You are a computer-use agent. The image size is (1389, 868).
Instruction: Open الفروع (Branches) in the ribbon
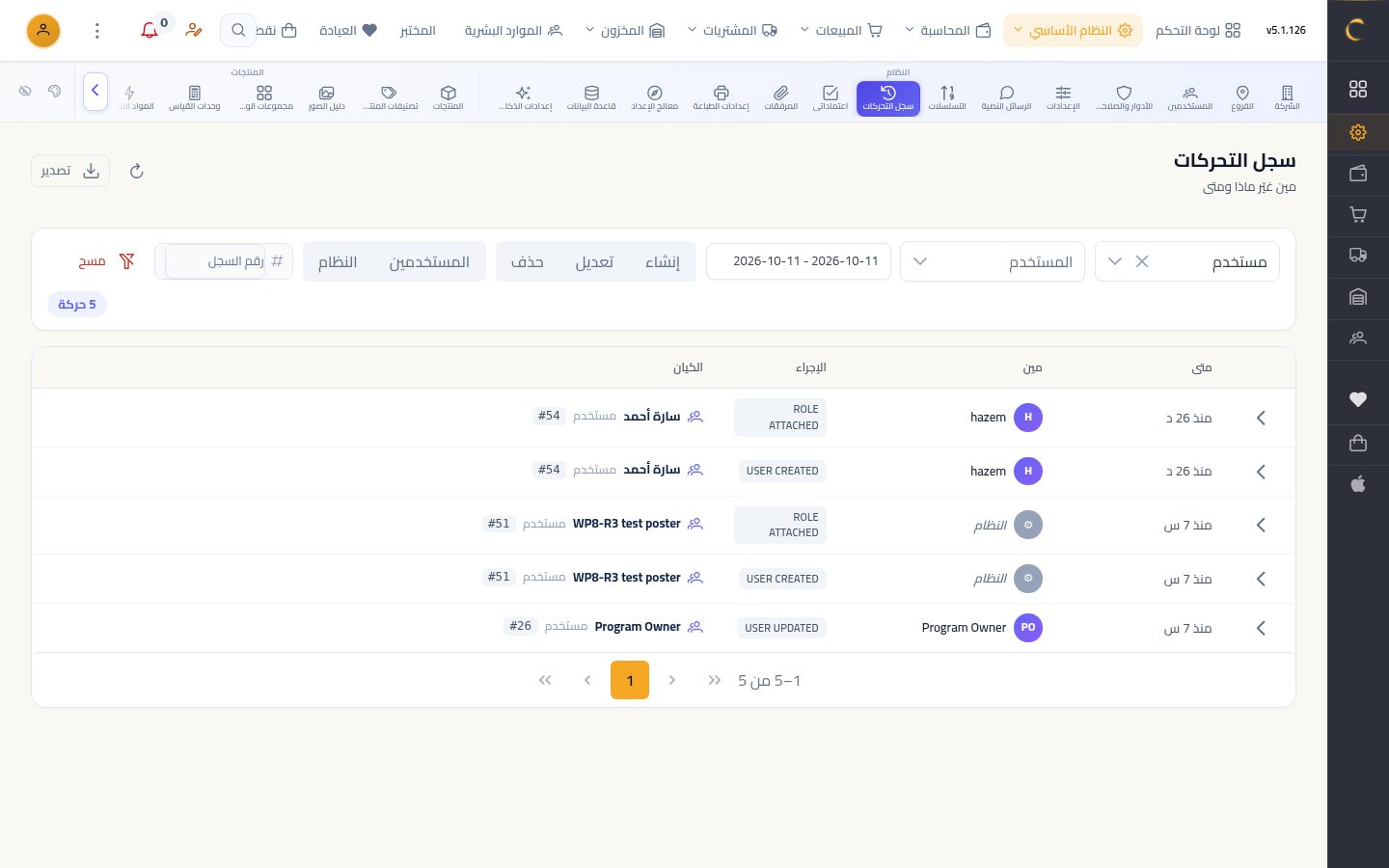click(1242, 97)
